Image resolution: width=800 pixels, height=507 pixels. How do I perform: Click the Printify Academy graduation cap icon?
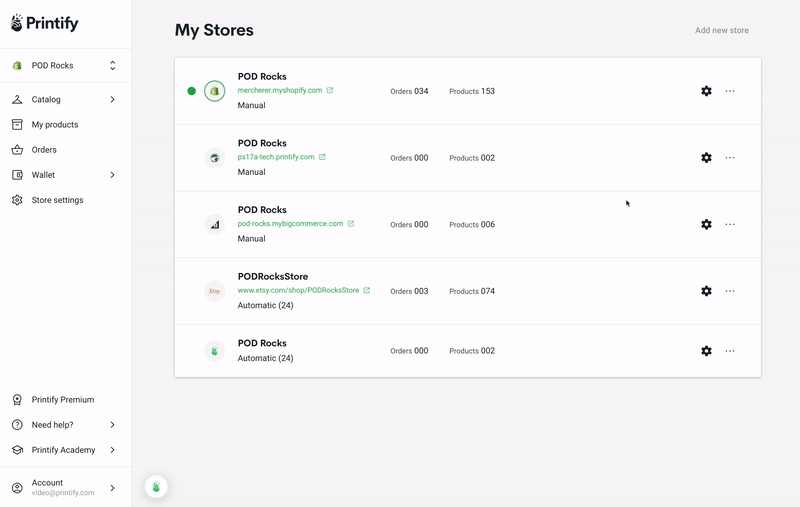pos(17,450)
